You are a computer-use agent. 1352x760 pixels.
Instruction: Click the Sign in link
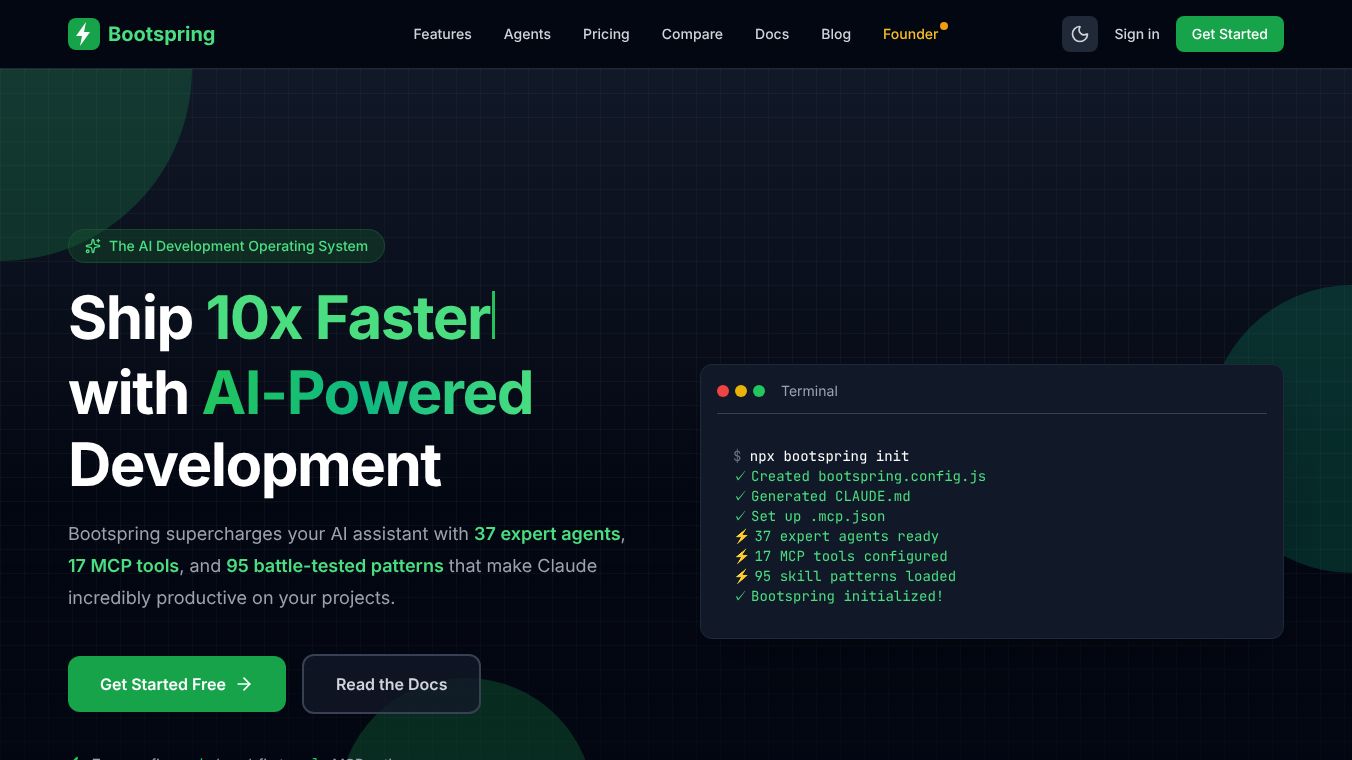point(1137,34)
